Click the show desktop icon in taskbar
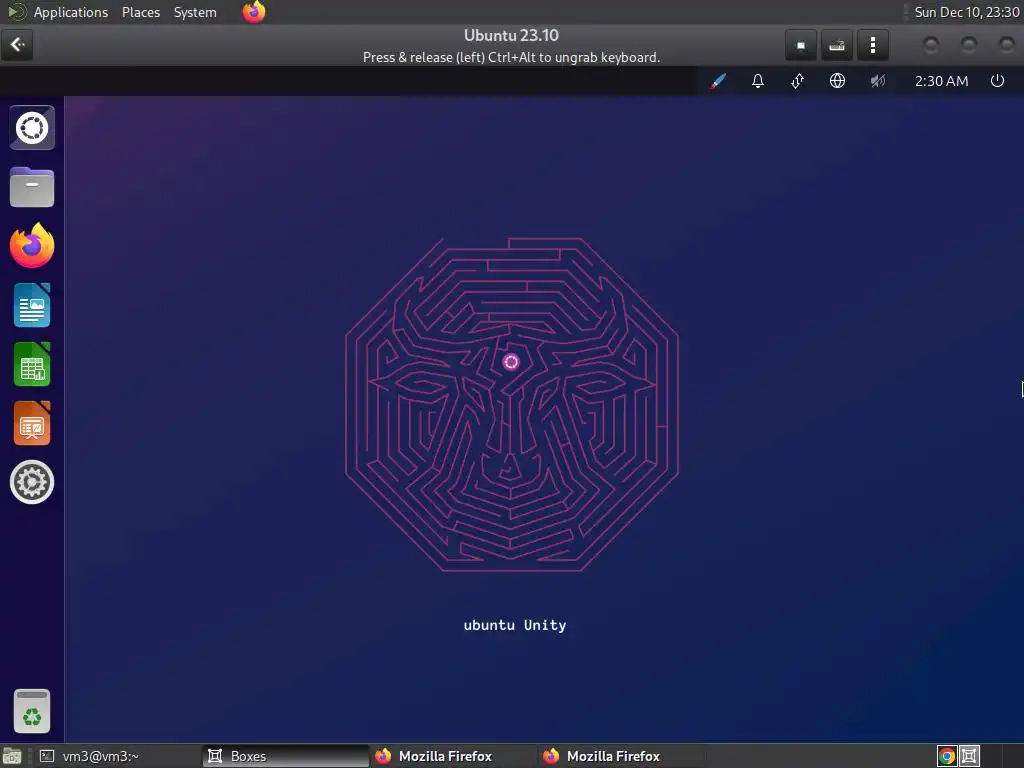 (x=12, y=757)
